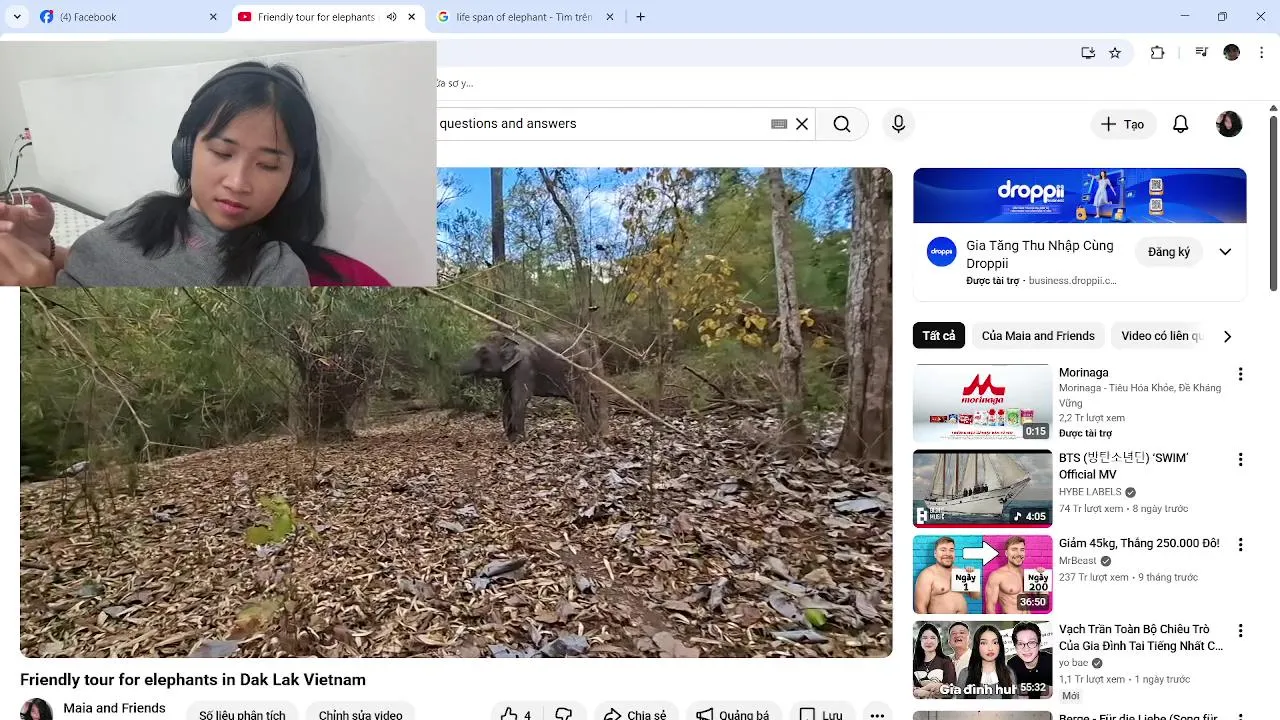Open the Chrome profile avatar
Screen dimensions: 1280x720
point(1232,53)
